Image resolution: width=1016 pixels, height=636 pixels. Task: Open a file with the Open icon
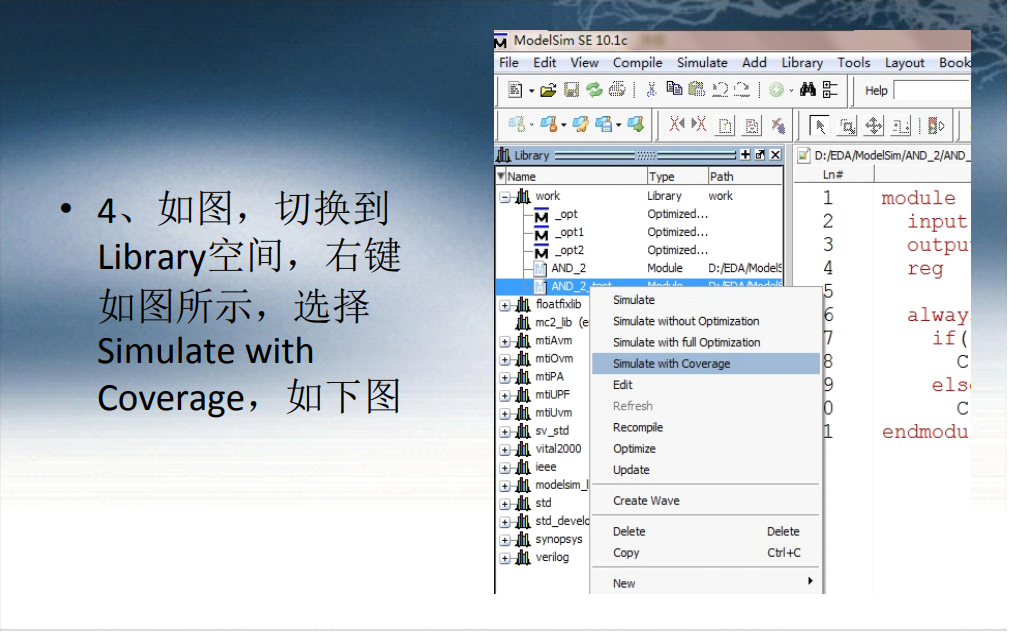[548, 90]
